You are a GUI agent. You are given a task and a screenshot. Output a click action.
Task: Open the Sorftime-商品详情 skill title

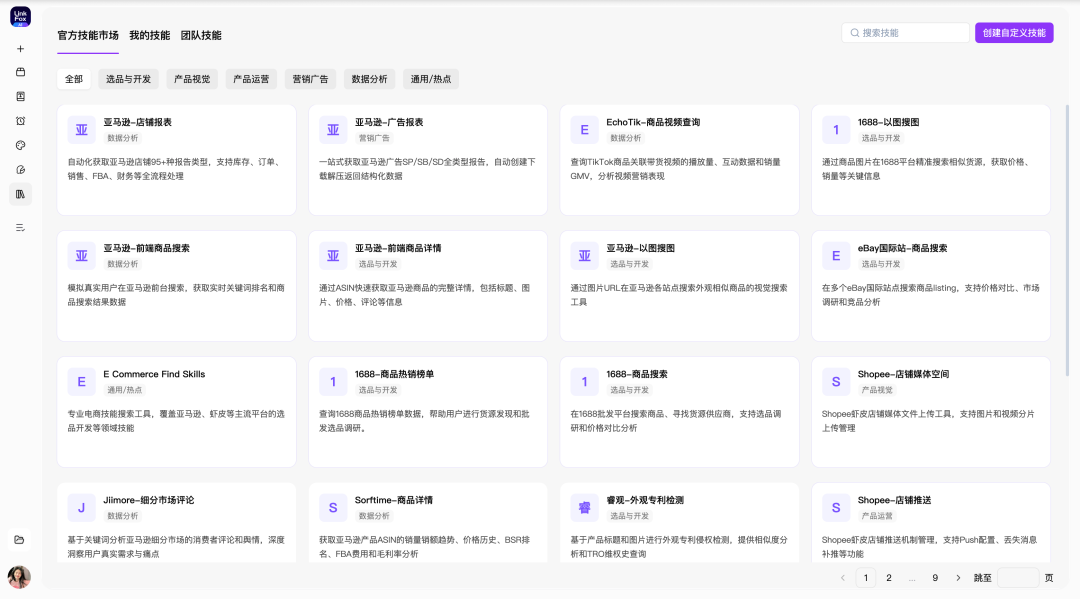393,500
